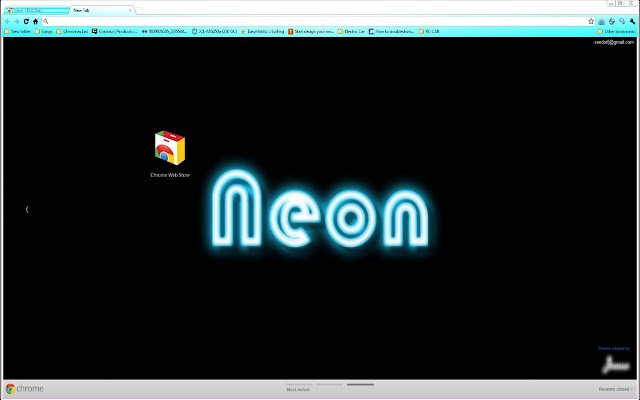Image resolution: width=640 pixels, height=400 pixels.
Task: Open the Christmas List bookmark folder
Action: click(72, 31)
